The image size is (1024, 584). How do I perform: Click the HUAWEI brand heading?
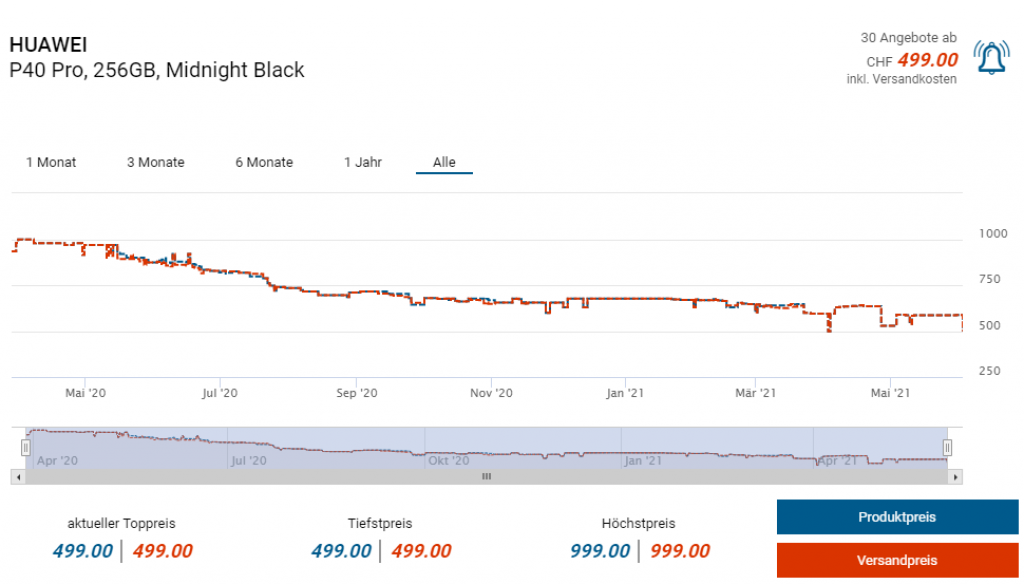point(48,45)
